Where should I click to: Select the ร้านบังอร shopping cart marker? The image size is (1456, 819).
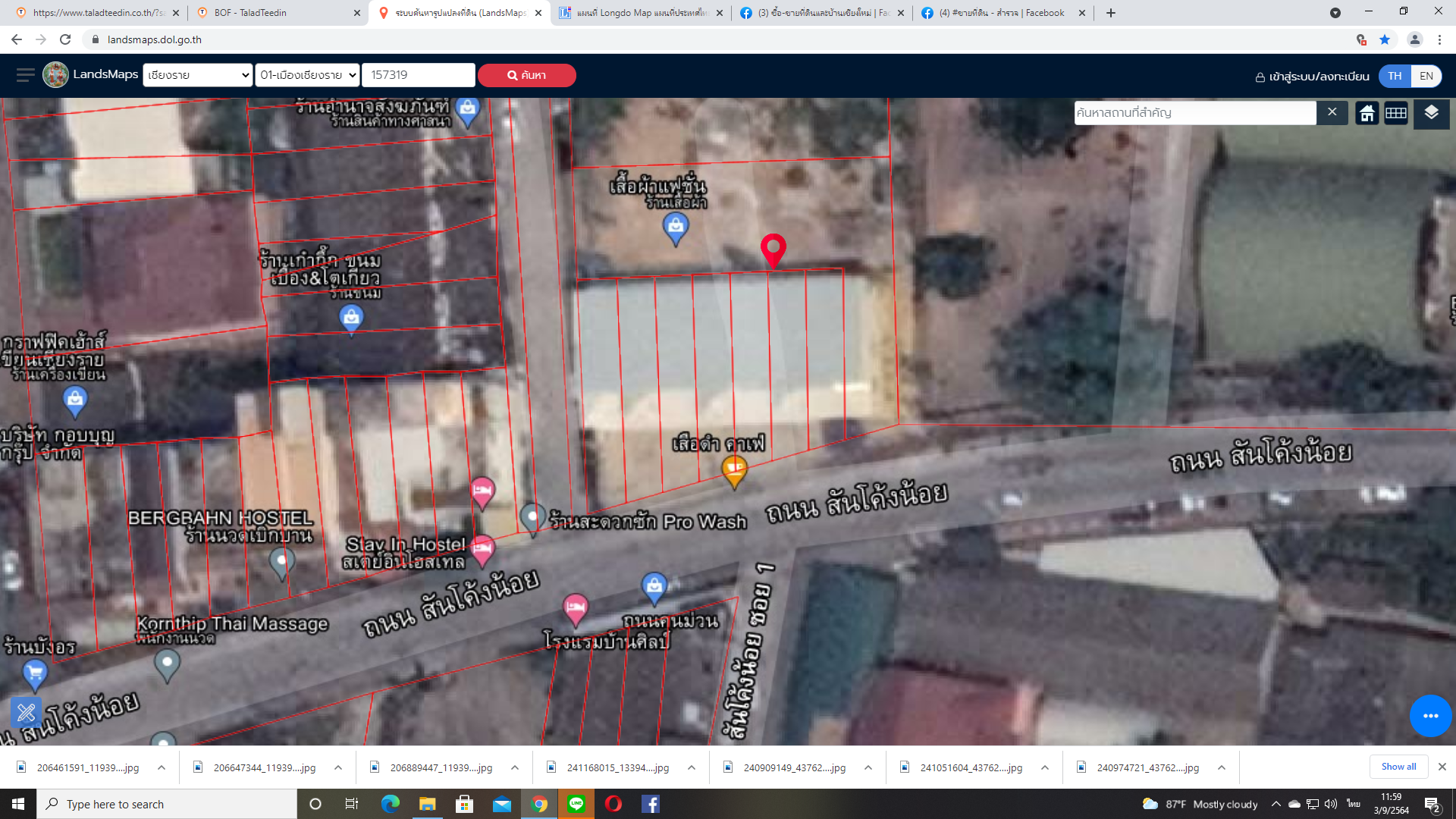tap(35, 675)
